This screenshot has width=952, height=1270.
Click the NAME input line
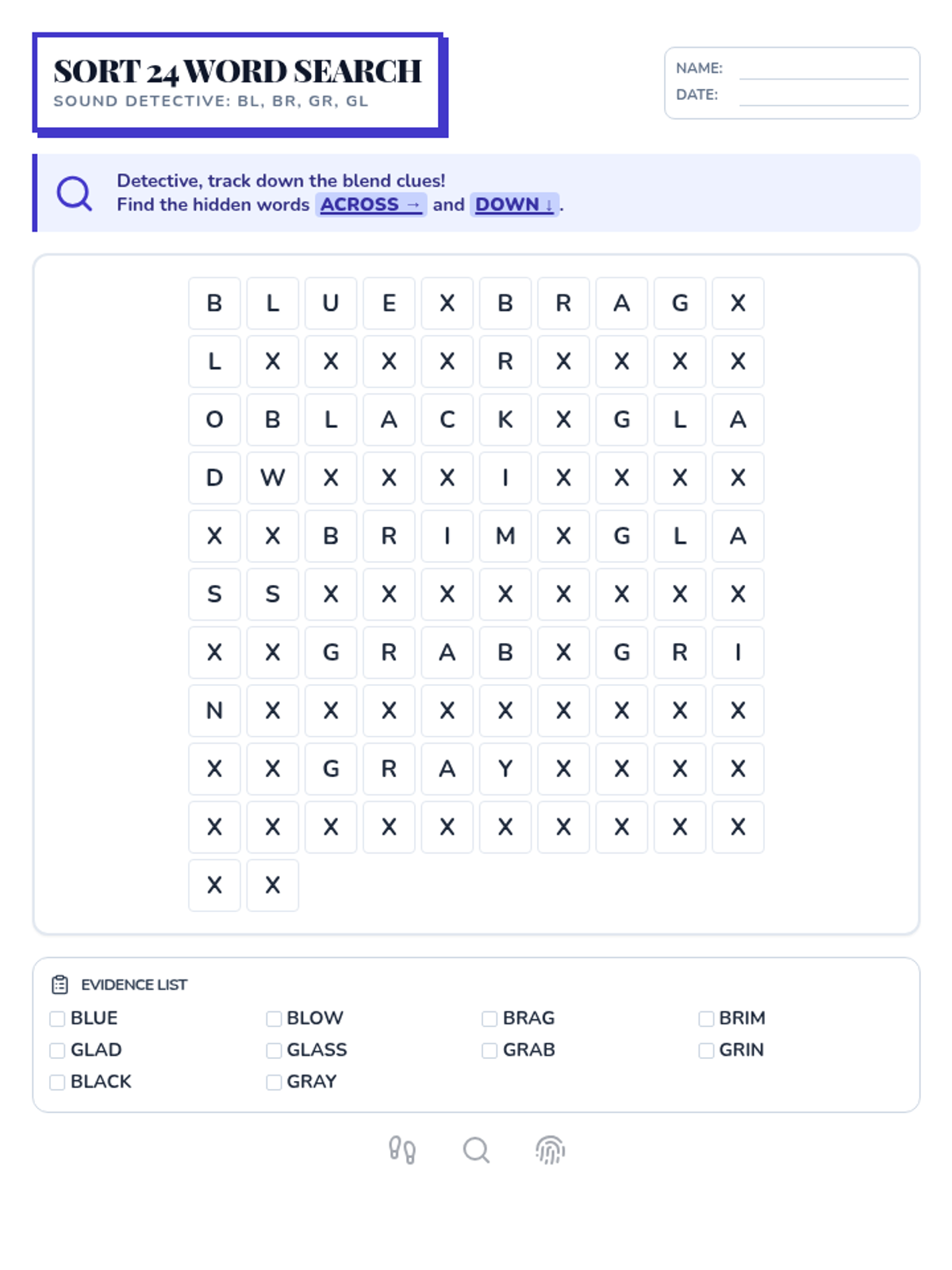pyautogui.click(x=823, y=69)
